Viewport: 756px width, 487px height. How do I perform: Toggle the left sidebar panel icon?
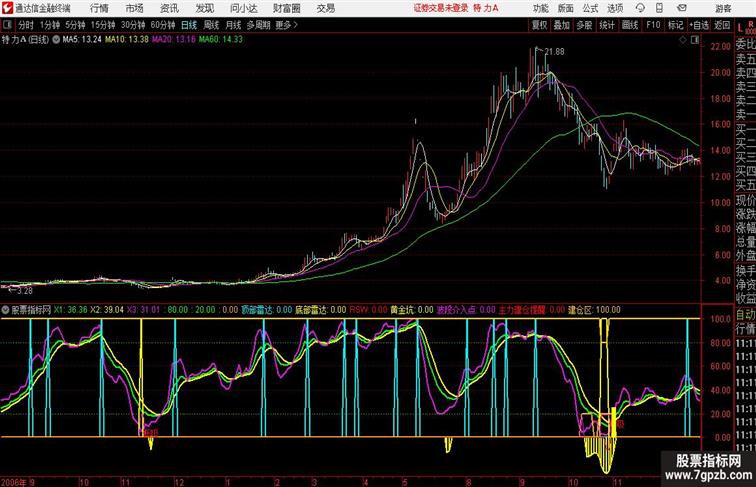[x=7, y=25]
